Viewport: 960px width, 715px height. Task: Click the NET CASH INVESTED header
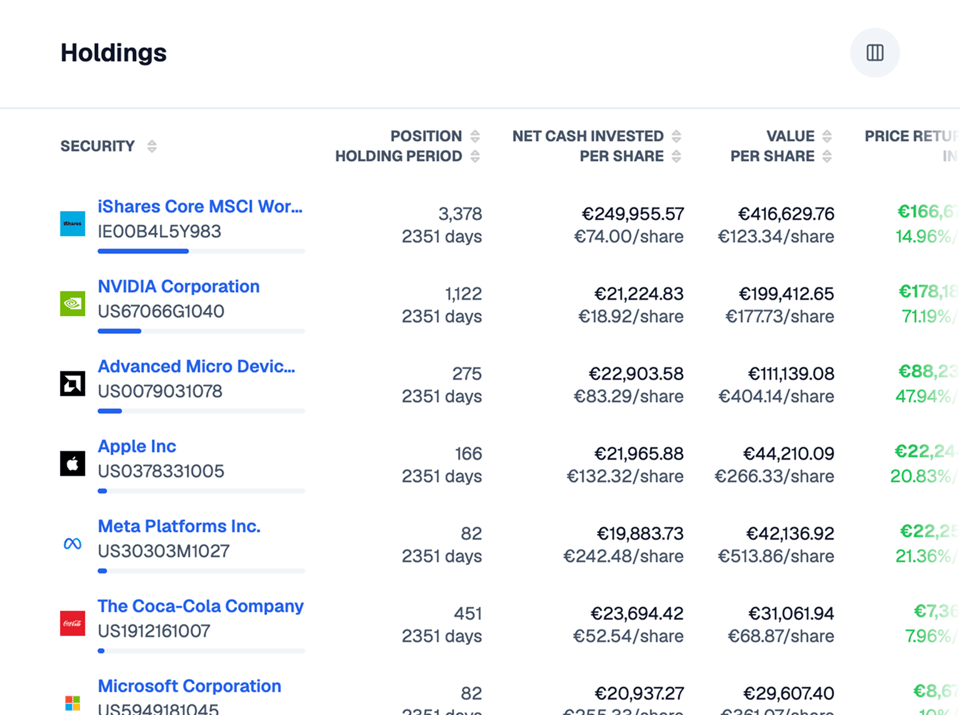click(588, 136)
